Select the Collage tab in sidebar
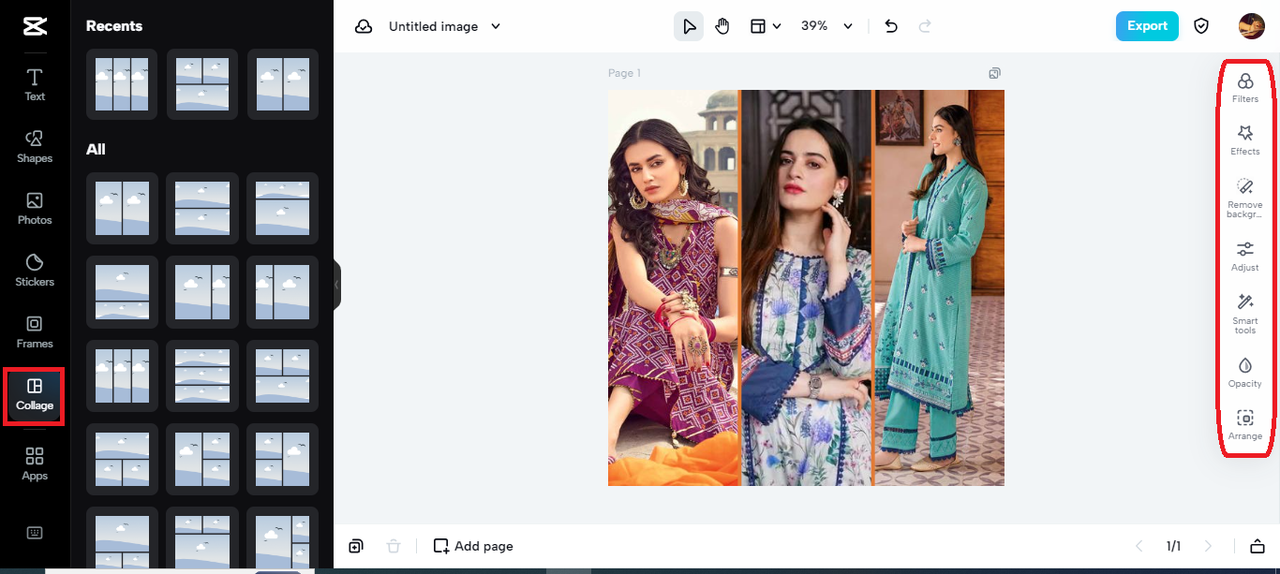The image size is (1280, 574). 35,395
